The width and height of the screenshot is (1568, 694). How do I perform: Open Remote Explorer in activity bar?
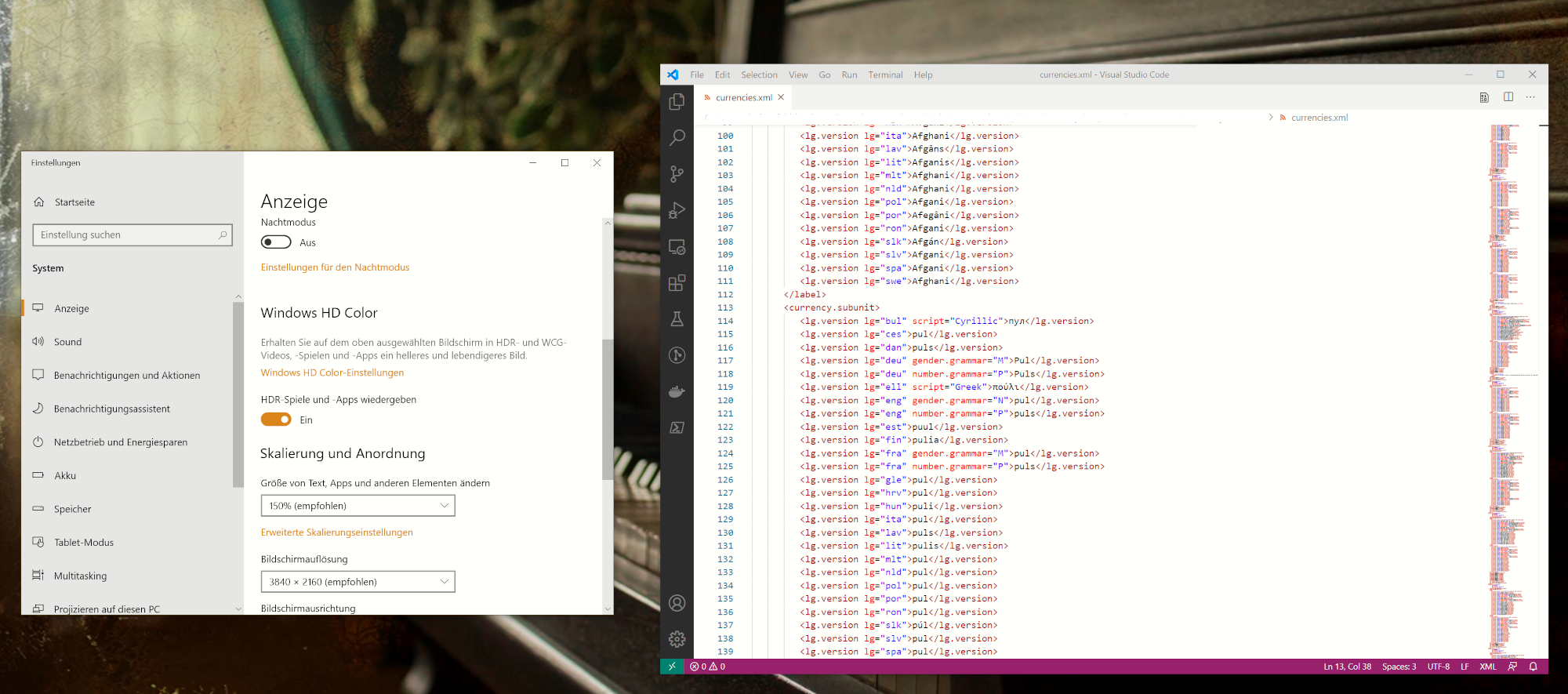677,247
